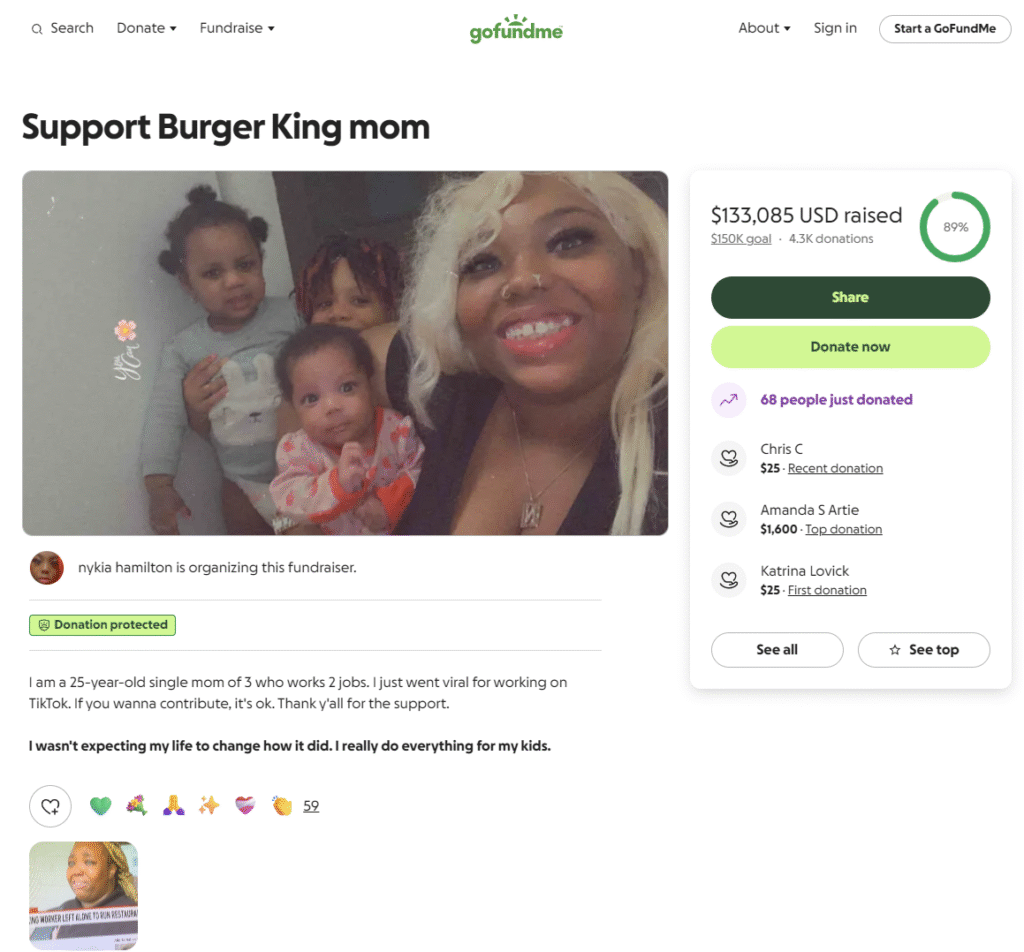
Task: Toggle the heart reaction button
Action: point(50,806)
